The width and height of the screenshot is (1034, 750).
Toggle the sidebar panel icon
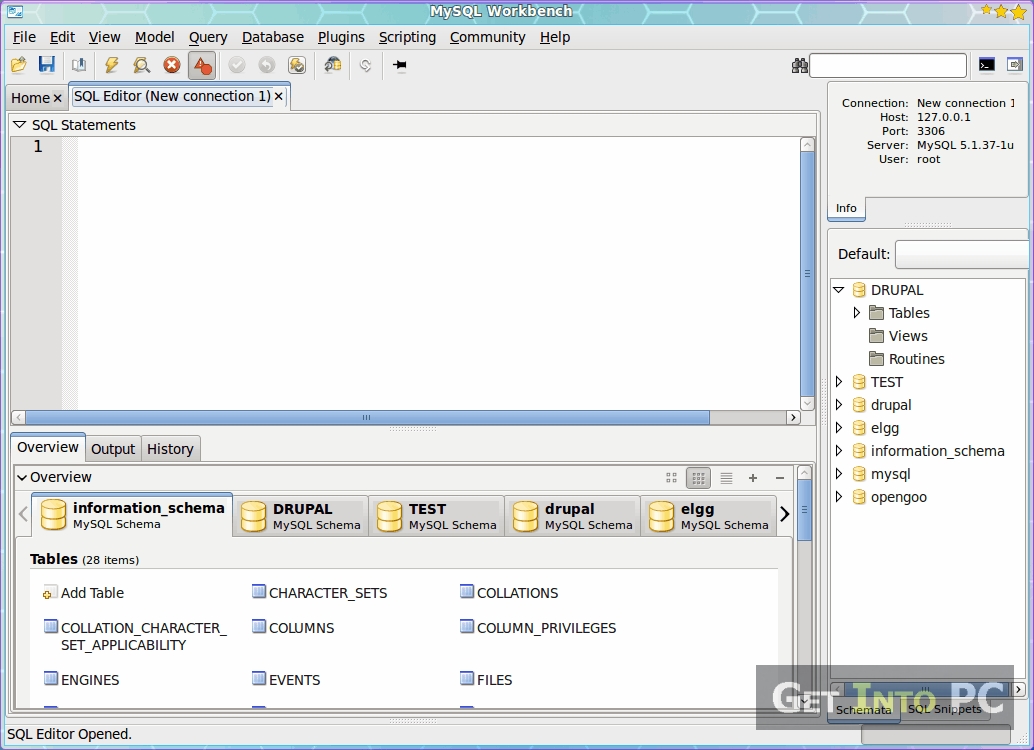tap(1015, 65)
